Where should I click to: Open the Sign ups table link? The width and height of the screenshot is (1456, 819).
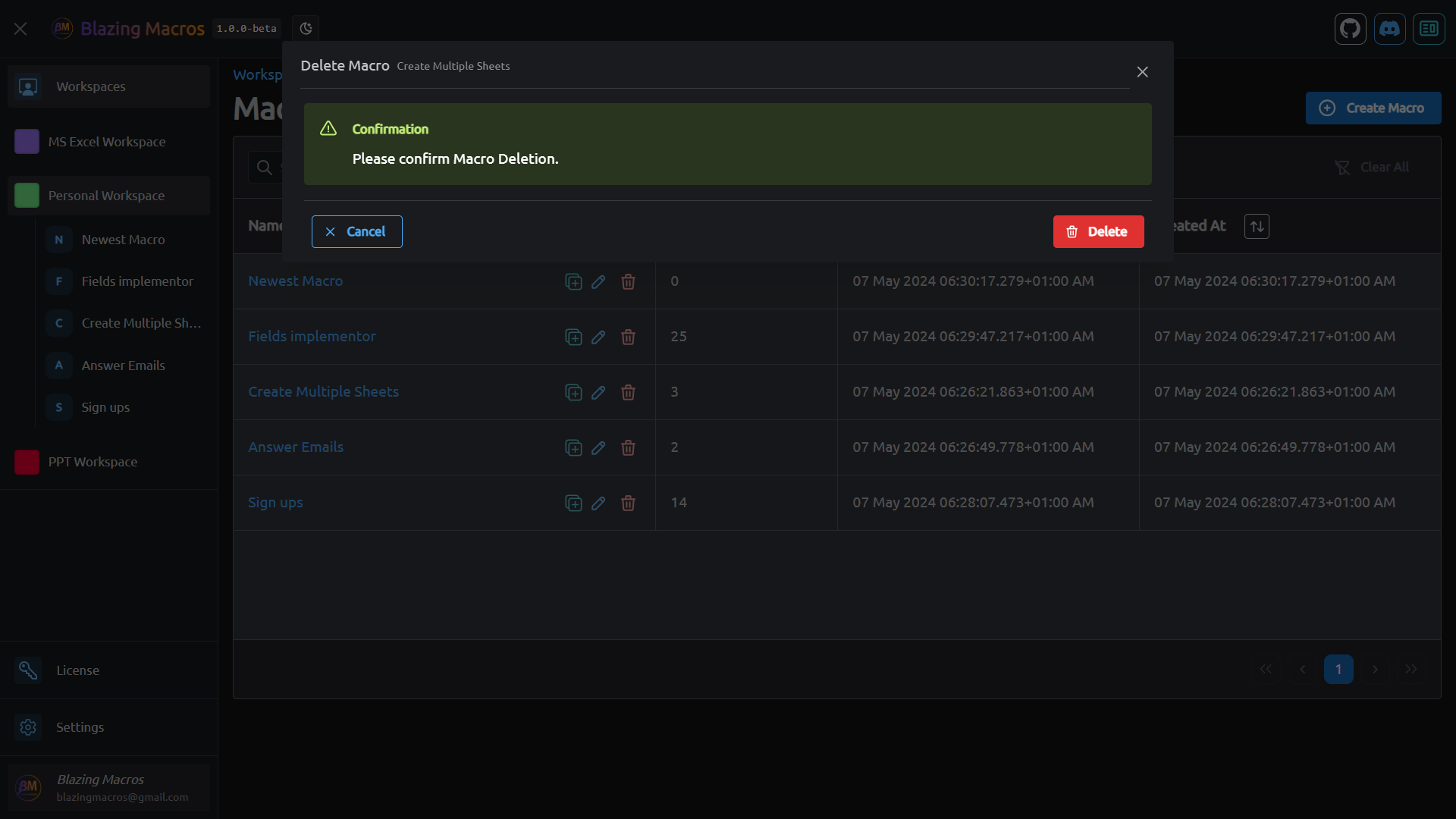click(275, 502)
